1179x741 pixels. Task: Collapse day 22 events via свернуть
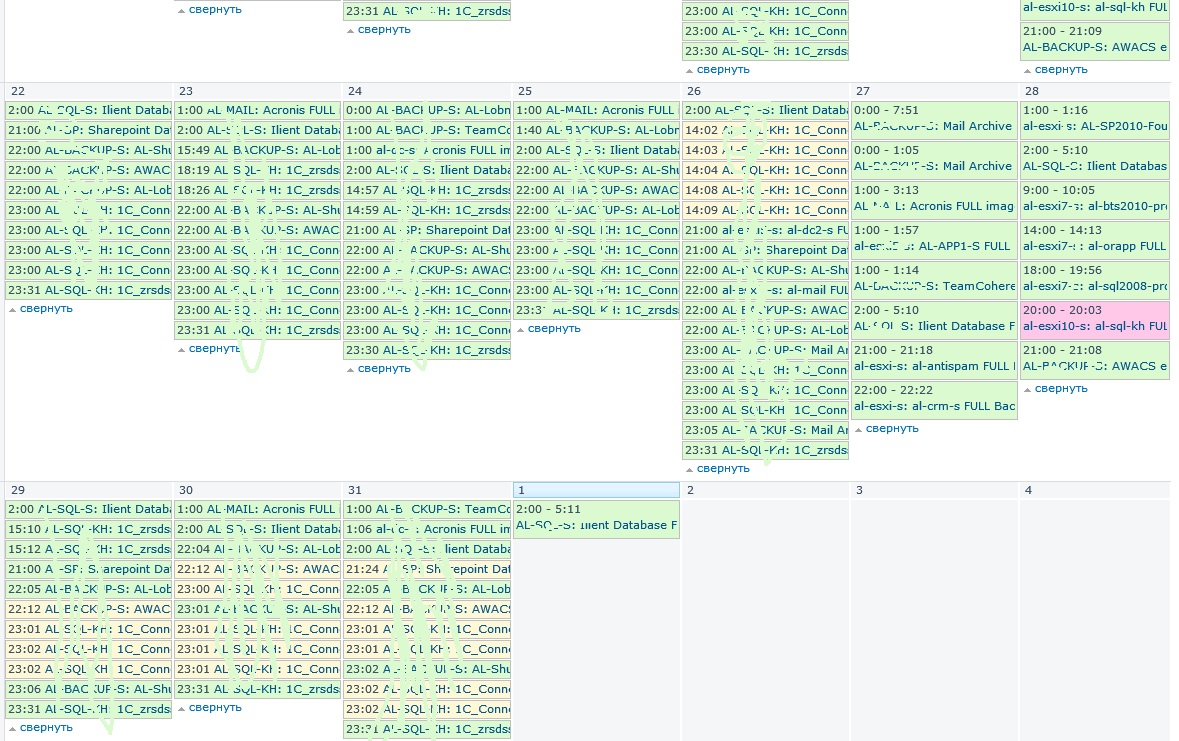[x=46, y=308]
